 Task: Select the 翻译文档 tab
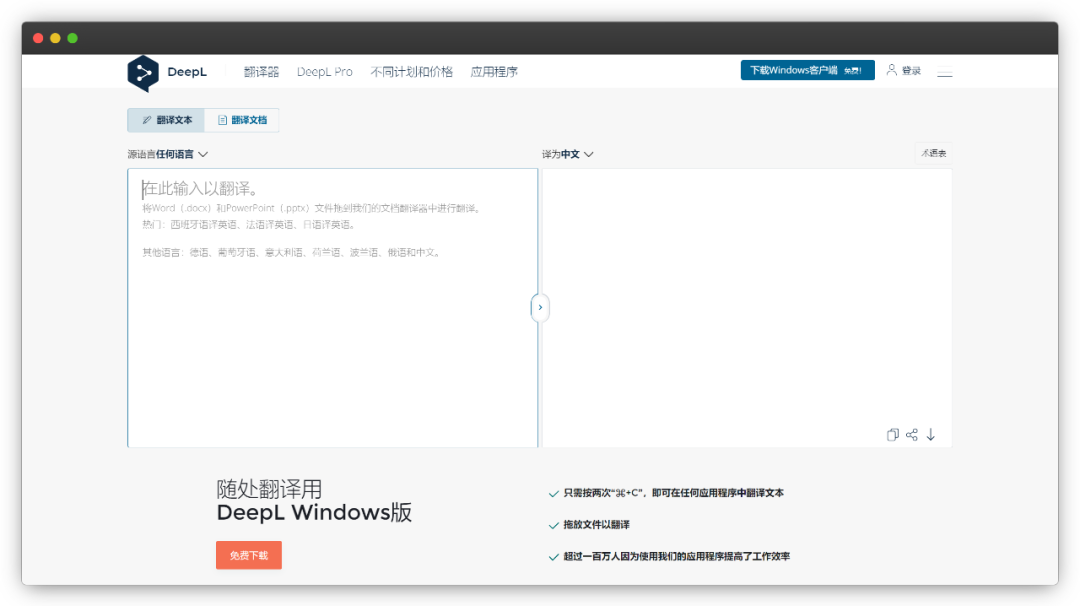[242, 120]
